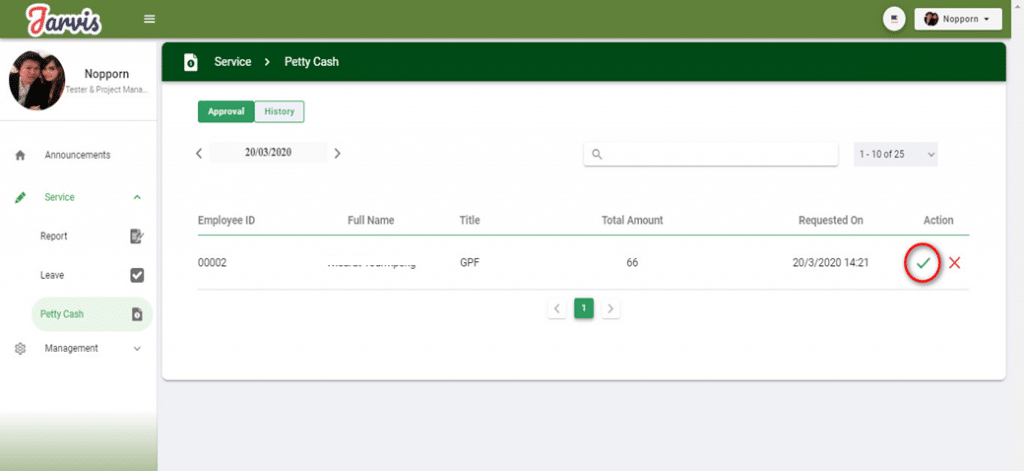Expand the Management sidebar section

click(137, 349)
